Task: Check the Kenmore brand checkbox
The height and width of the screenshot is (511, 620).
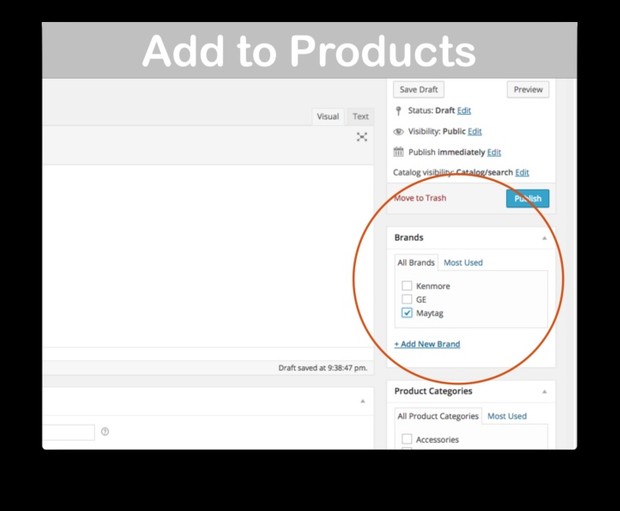Action: pos(406,286)
